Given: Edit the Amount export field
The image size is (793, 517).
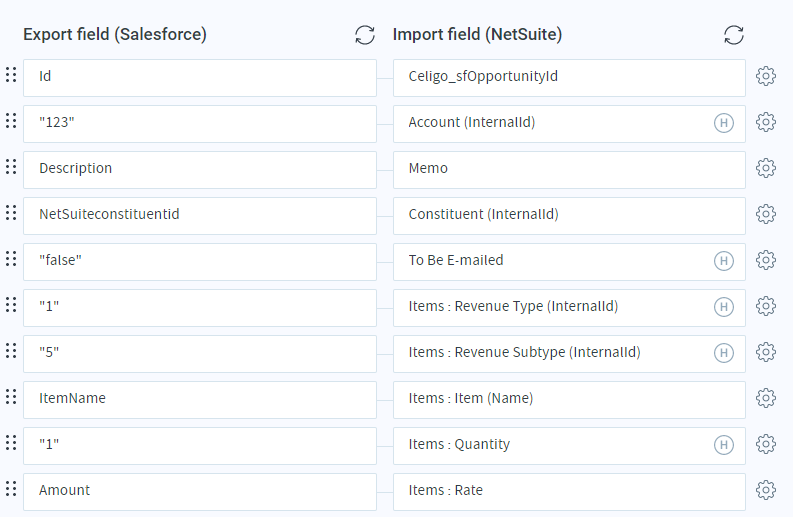Looking at the screenshot, I should point(200,492).
